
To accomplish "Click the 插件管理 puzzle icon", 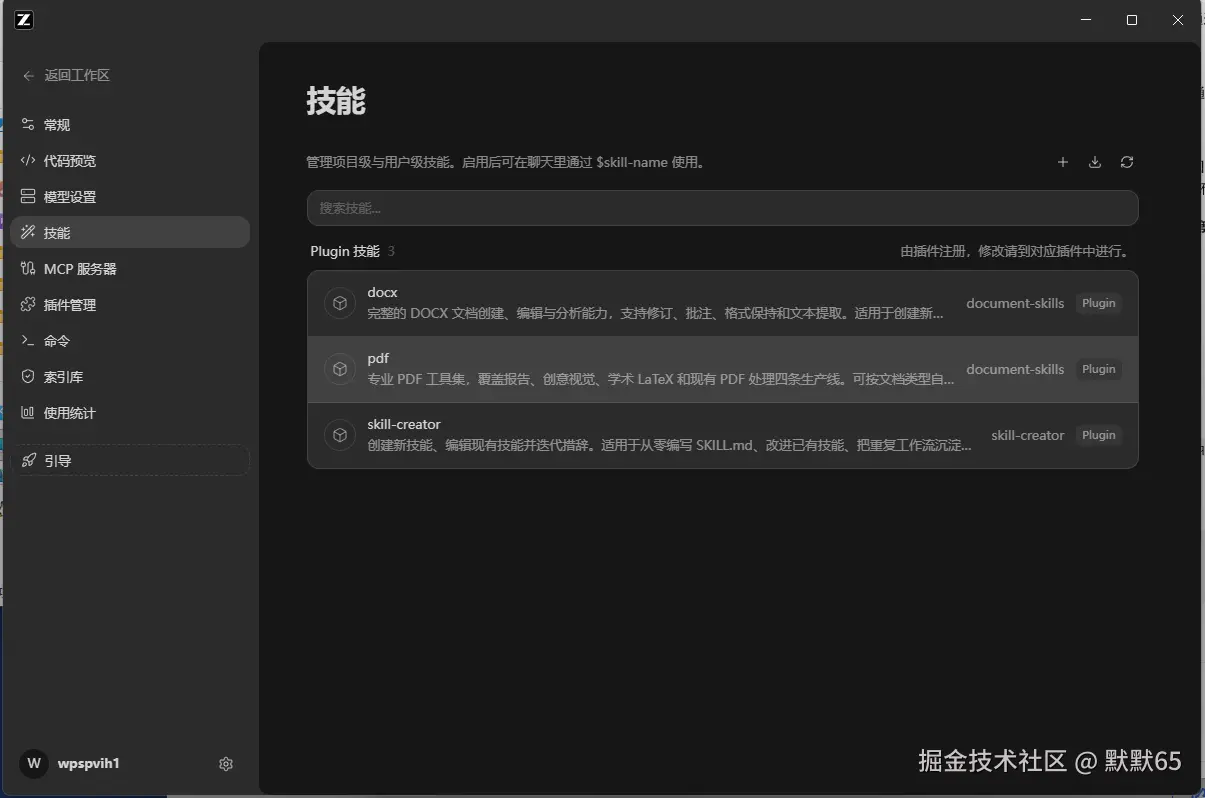I will tap(28, 305).
